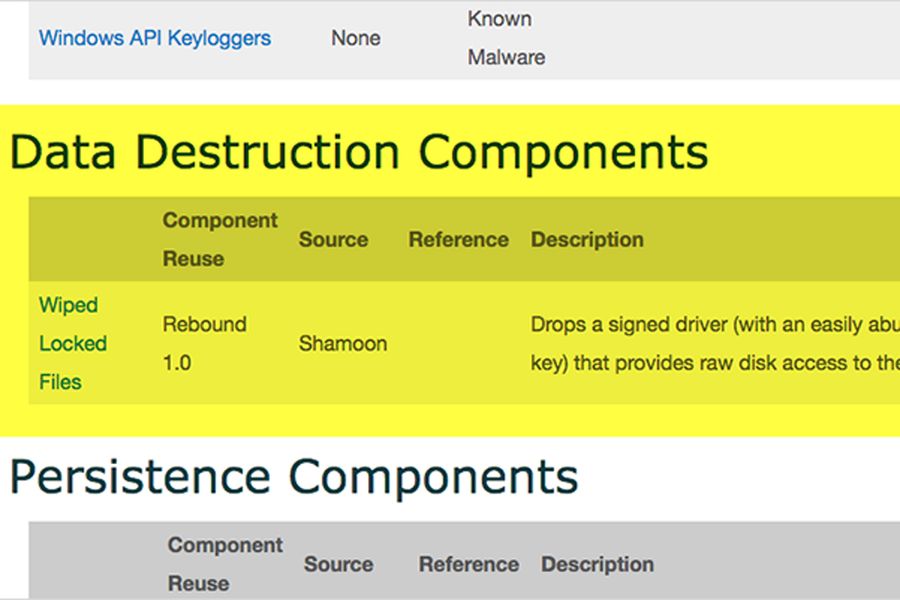Select Reference header in Data Destruction table

459,239
